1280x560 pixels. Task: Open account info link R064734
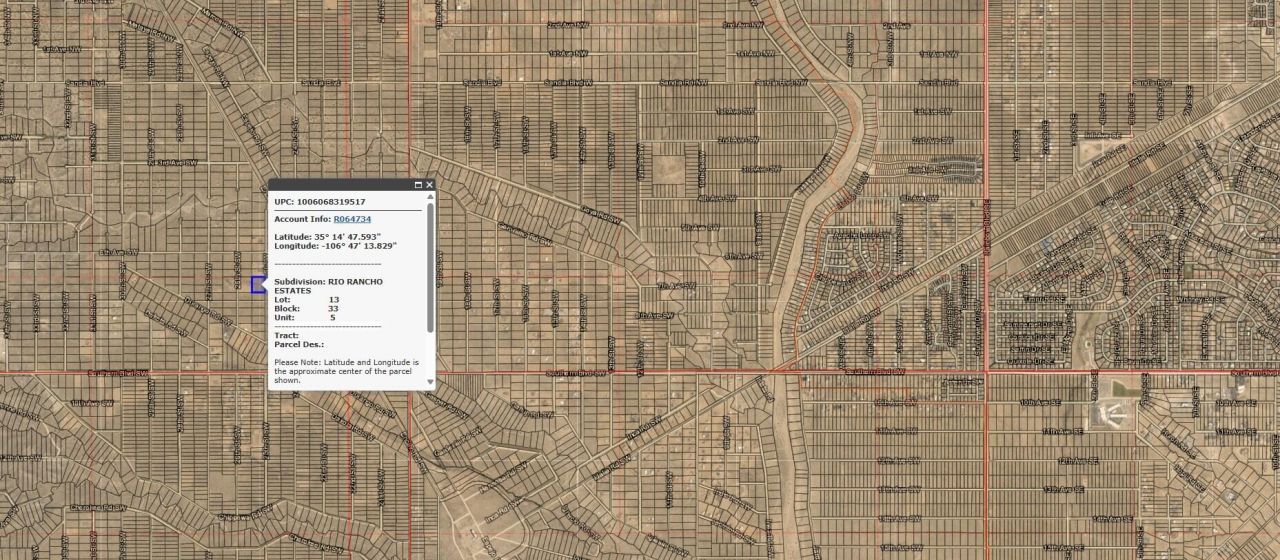[352, 218]
